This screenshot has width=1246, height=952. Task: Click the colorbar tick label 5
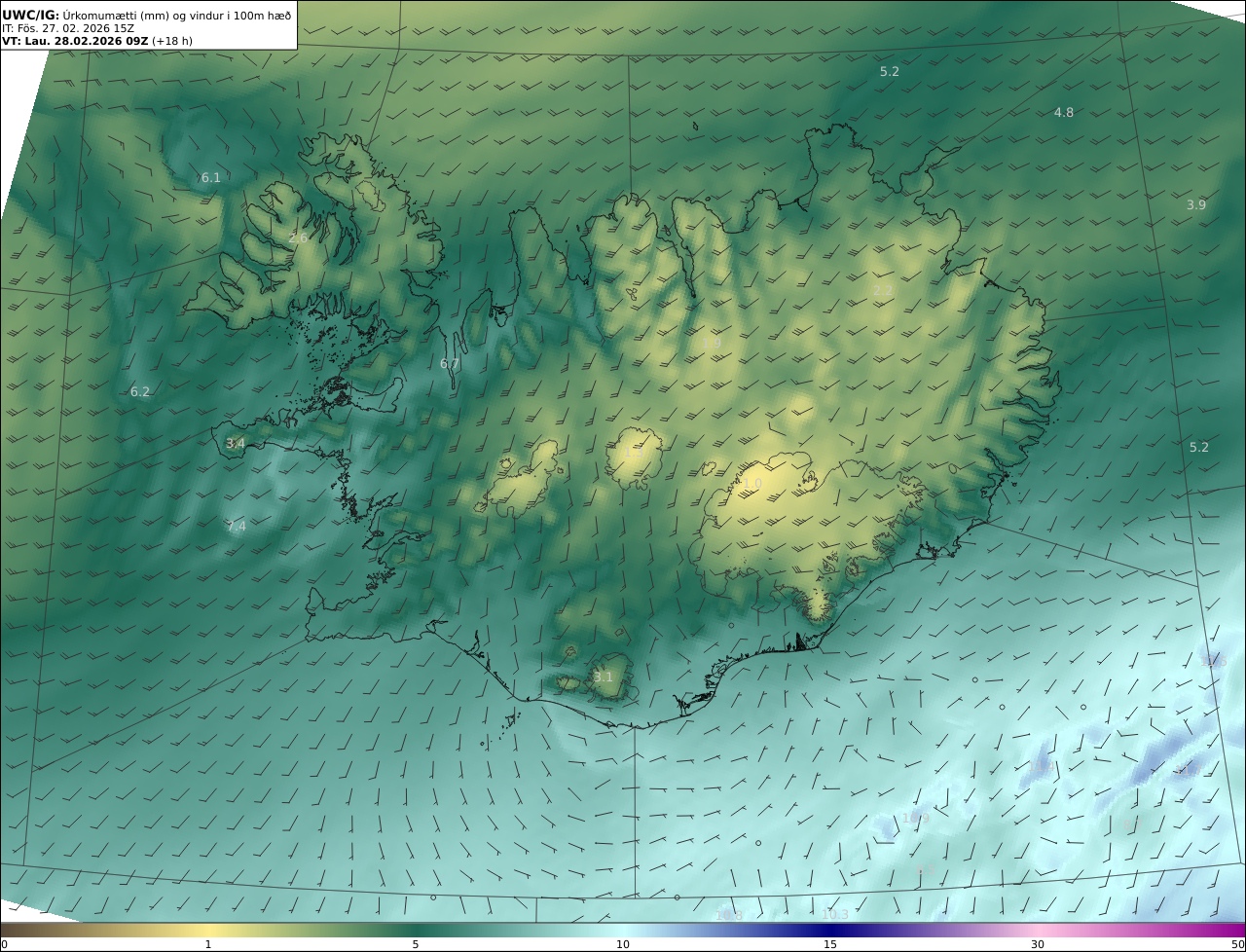(416, 944)
